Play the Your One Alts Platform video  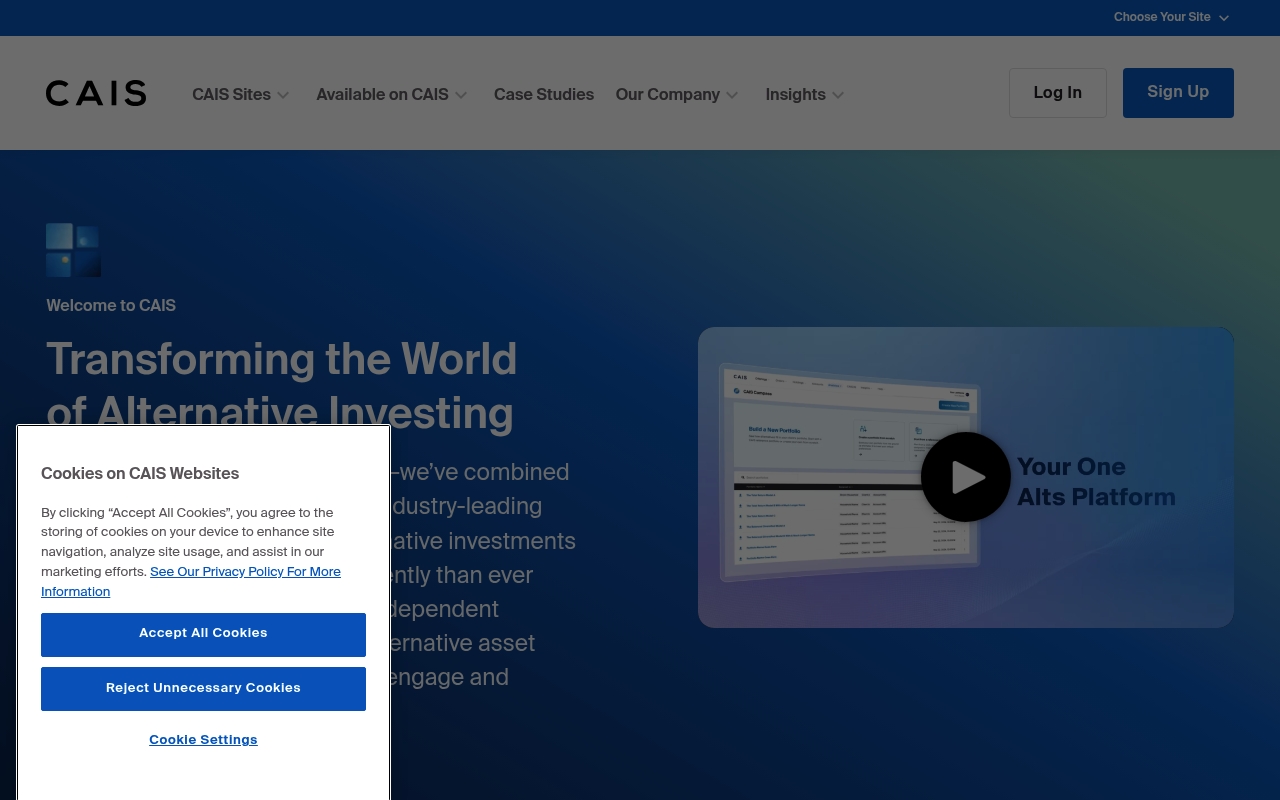pos(966,477)
